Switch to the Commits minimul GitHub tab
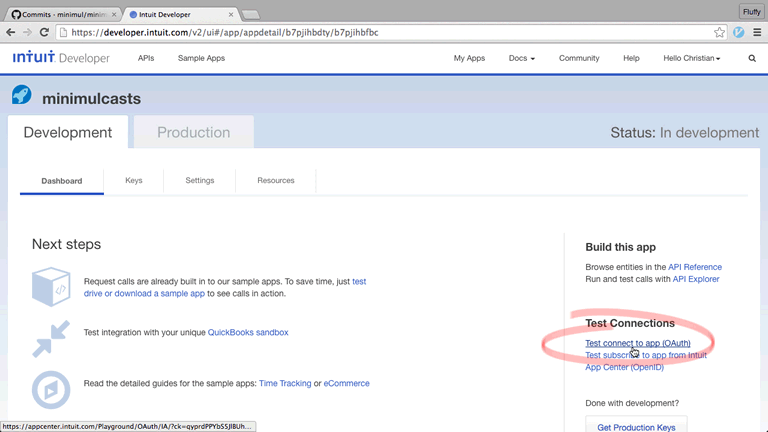Screen dimensions: 768x432 (x=64, y=15)
